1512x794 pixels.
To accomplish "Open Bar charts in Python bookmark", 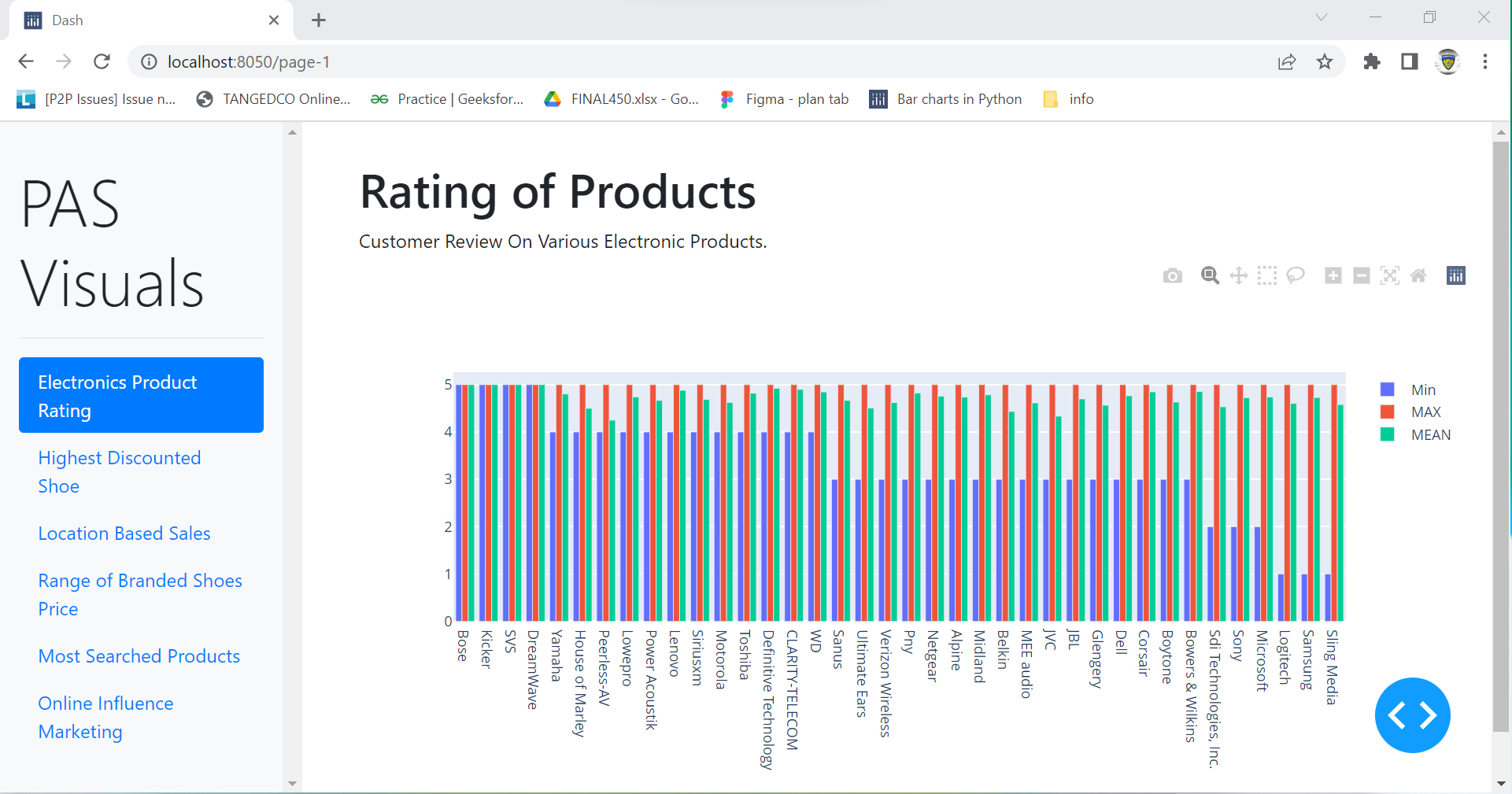I will [946, 99].
